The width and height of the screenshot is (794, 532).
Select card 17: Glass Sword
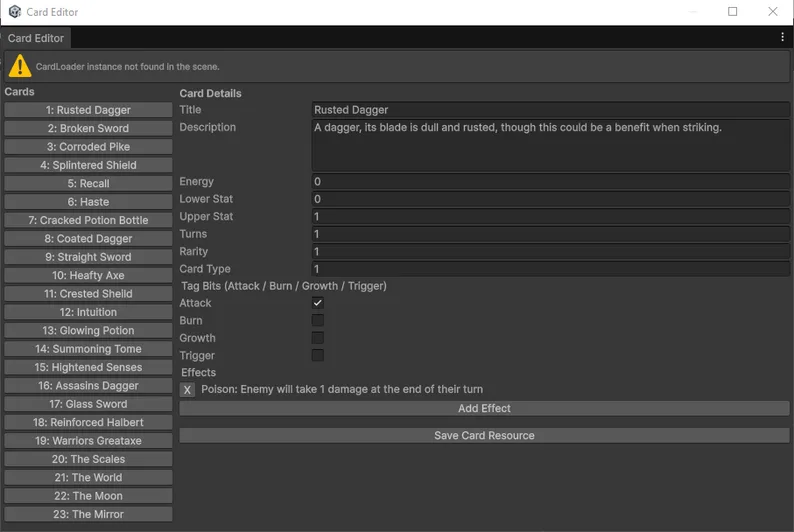coord(88,404)
